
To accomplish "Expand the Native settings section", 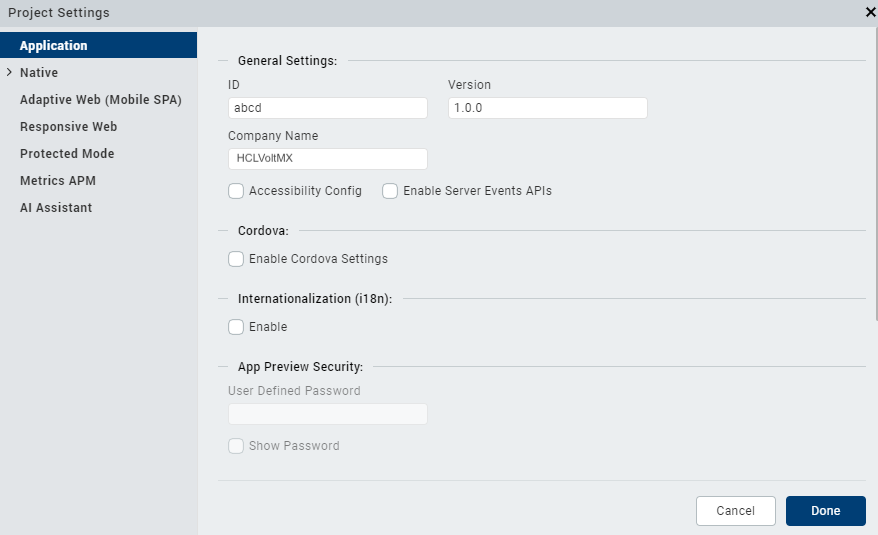I will pos(9,73).
